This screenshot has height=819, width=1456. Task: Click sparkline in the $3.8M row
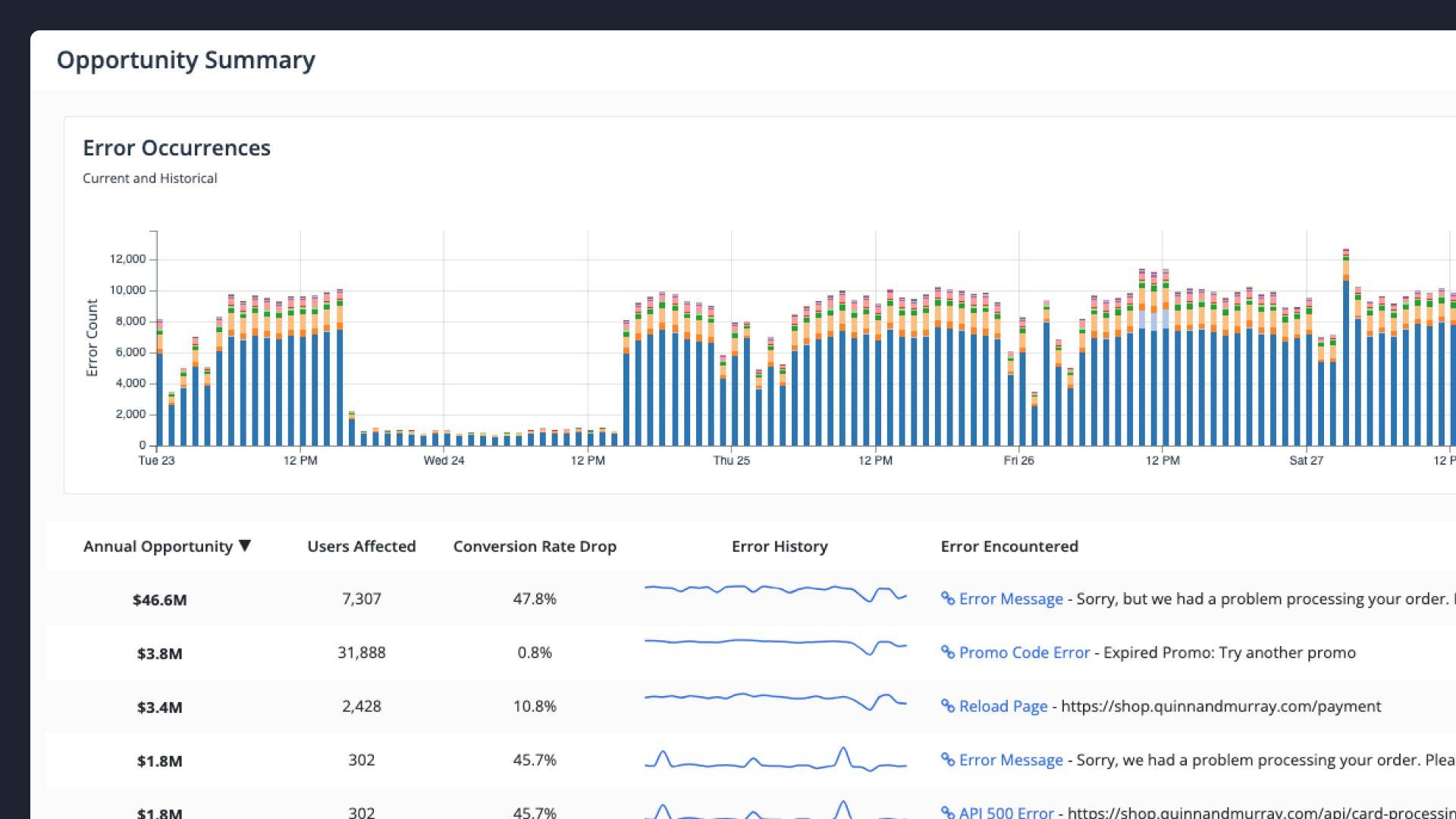click(776, 646)
